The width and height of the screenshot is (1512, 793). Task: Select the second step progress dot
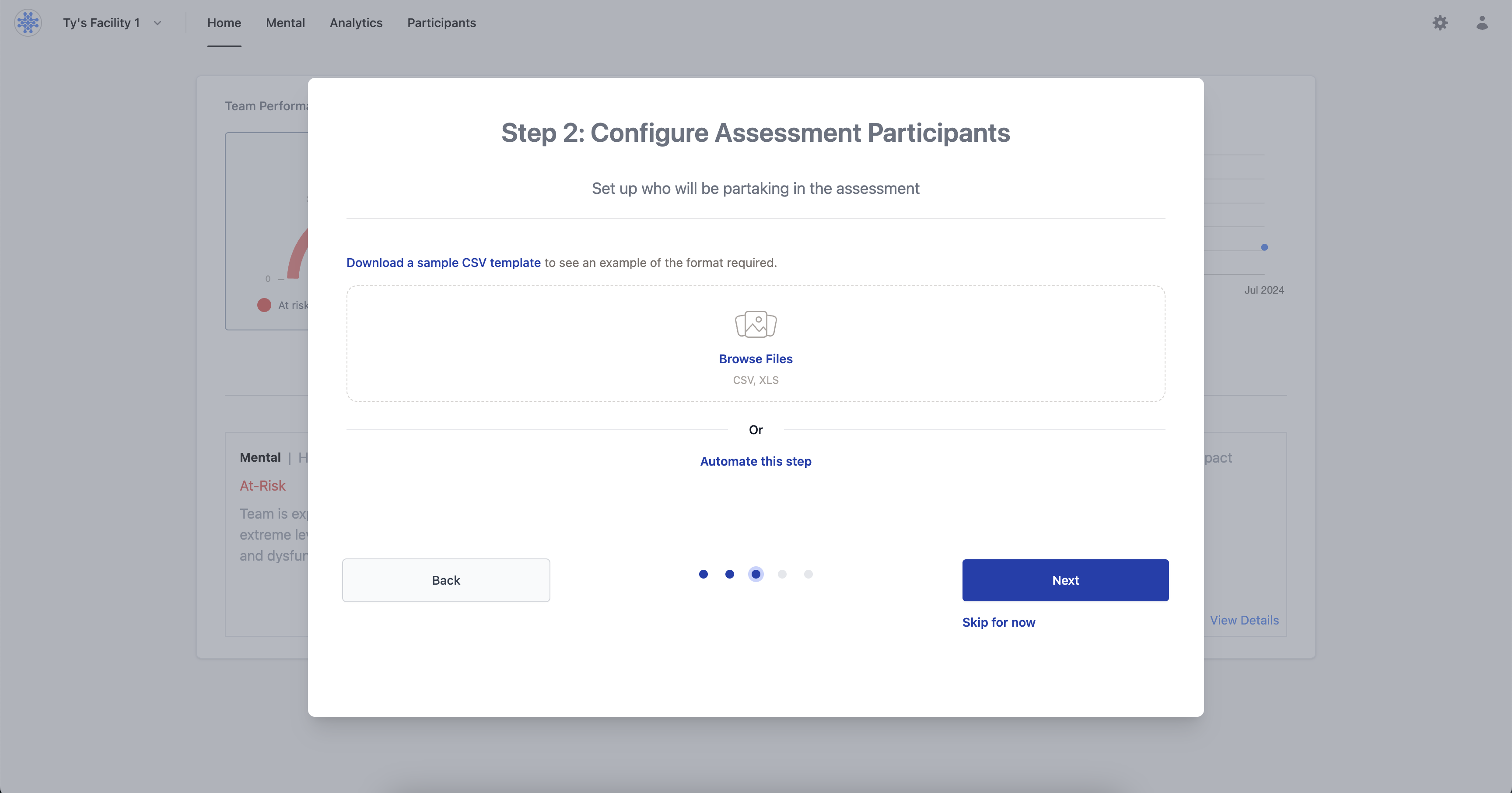coord(730,574)
